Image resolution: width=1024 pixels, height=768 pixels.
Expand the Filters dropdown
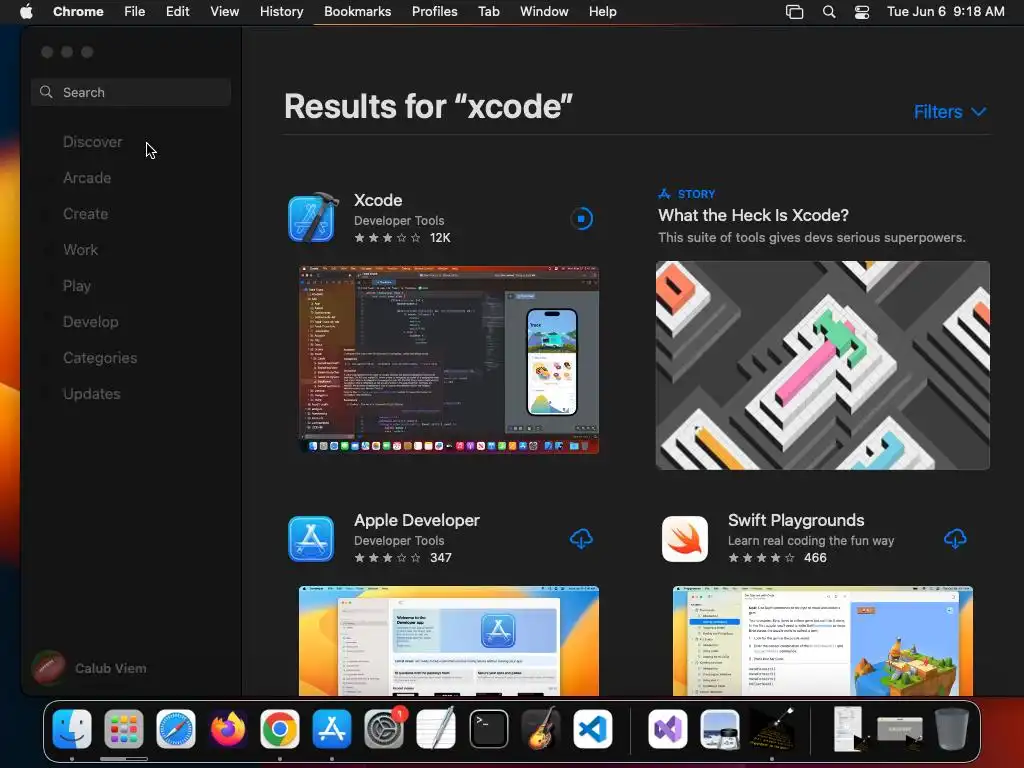[x=950, y=112]
